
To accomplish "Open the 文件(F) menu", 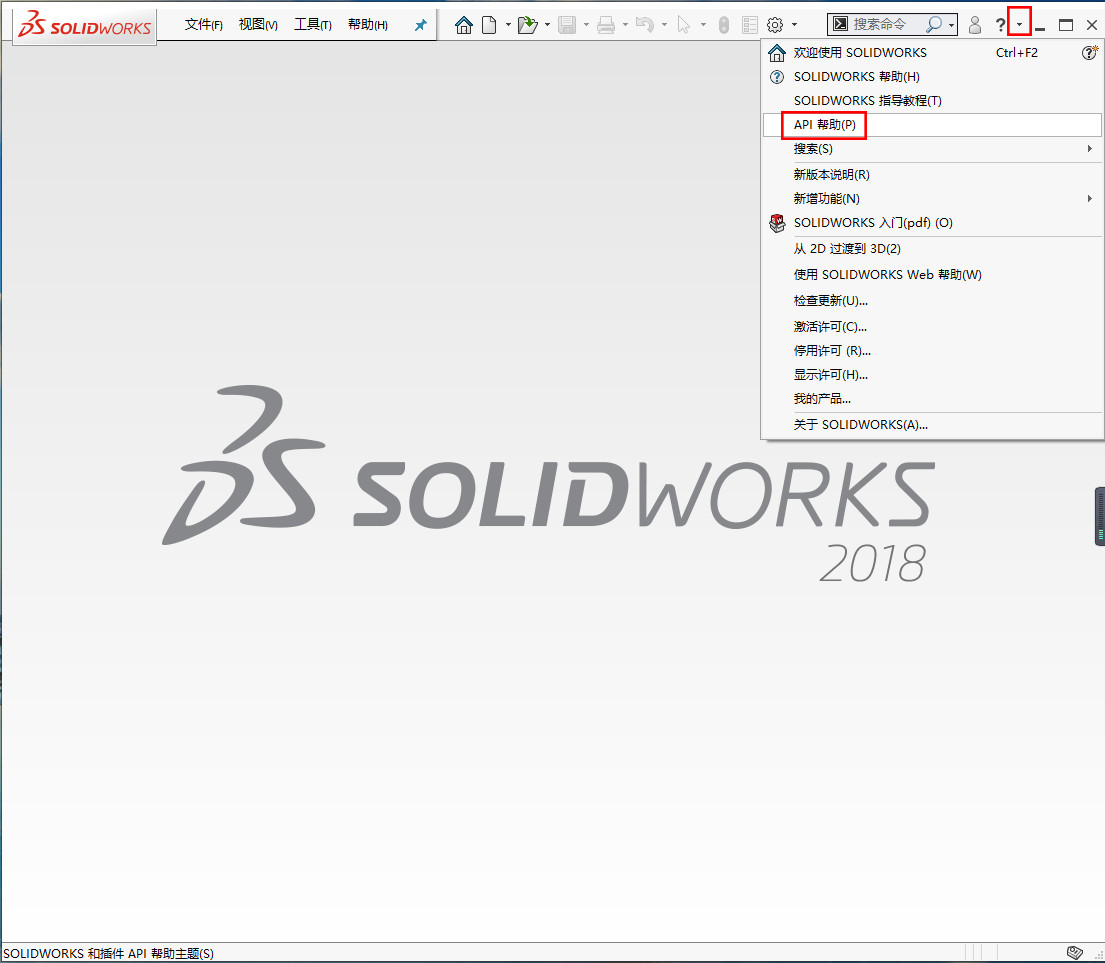I will [204, 24].
